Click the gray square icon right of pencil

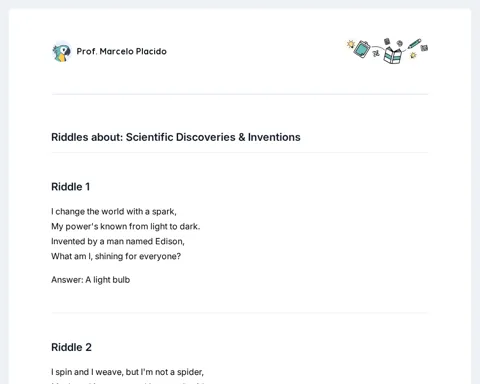424,48
